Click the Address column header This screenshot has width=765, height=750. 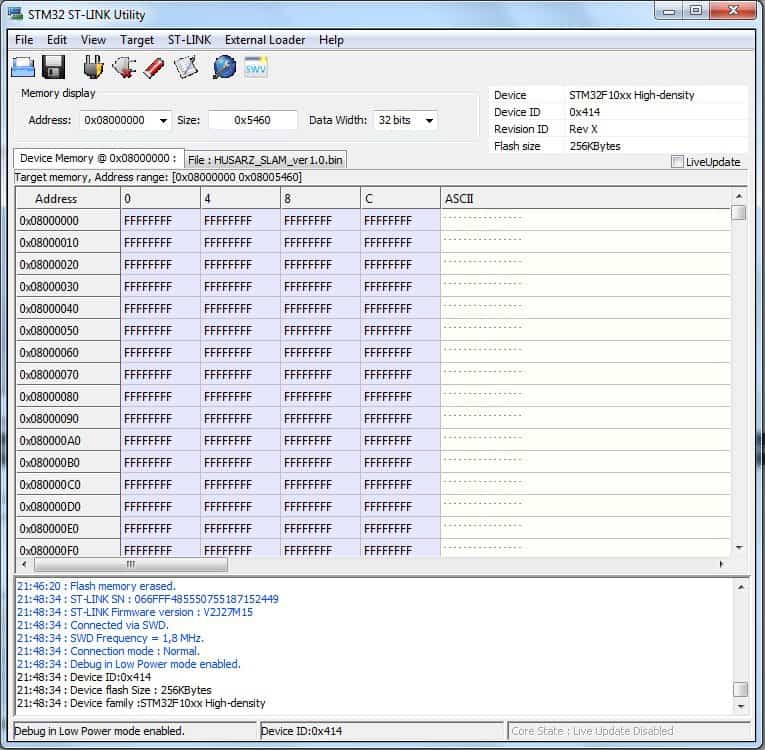(x=68, y=199)
